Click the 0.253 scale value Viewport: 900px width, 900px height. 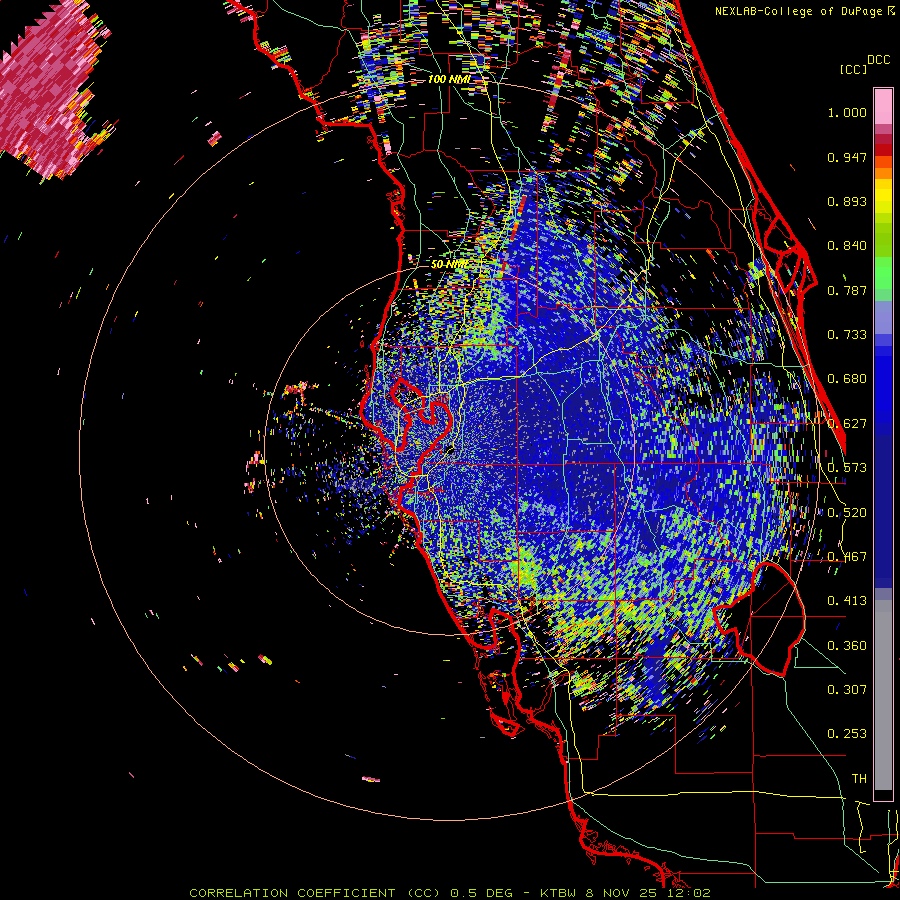pos(847,734)
